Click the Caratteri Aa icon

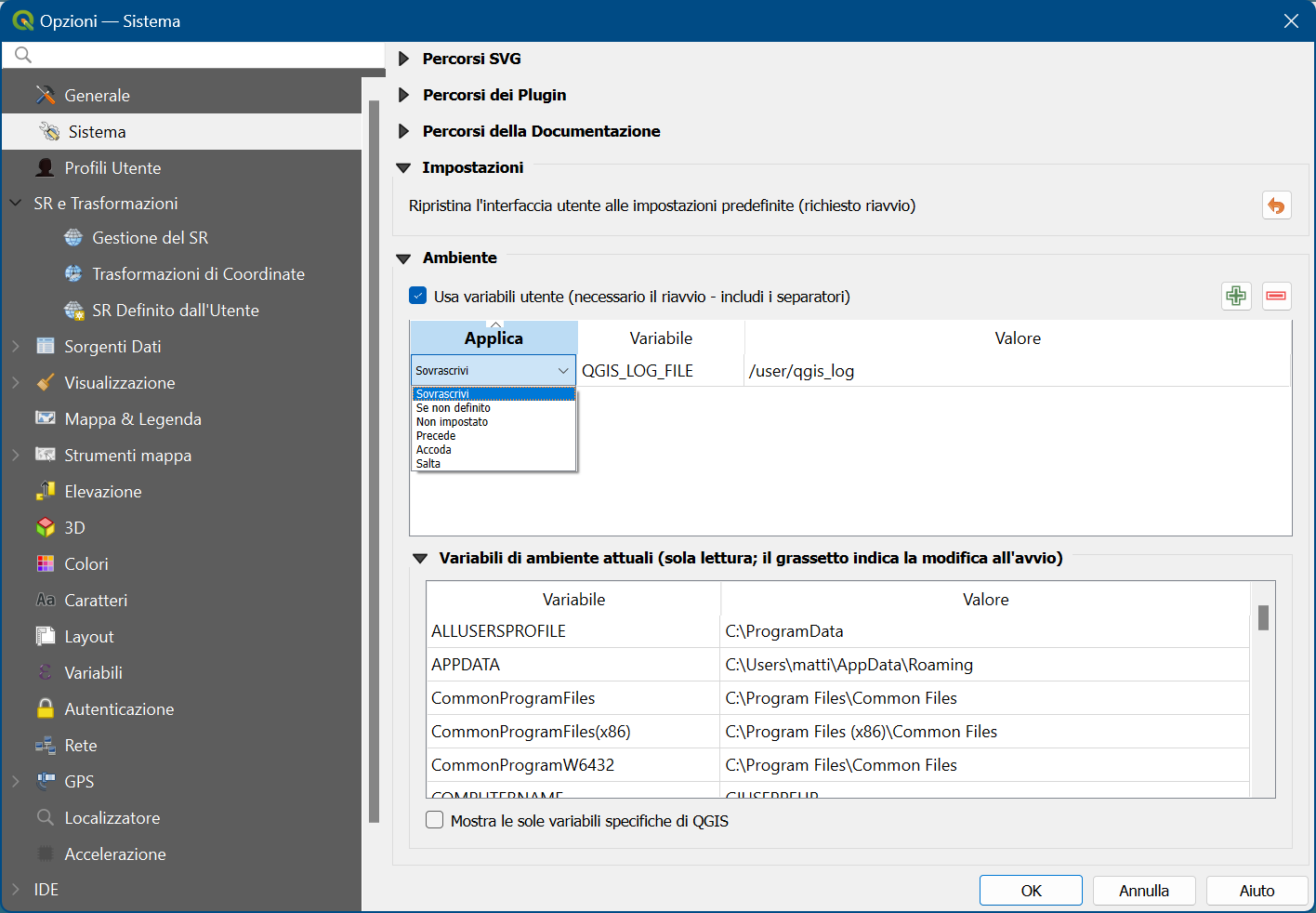coord(46,600)
